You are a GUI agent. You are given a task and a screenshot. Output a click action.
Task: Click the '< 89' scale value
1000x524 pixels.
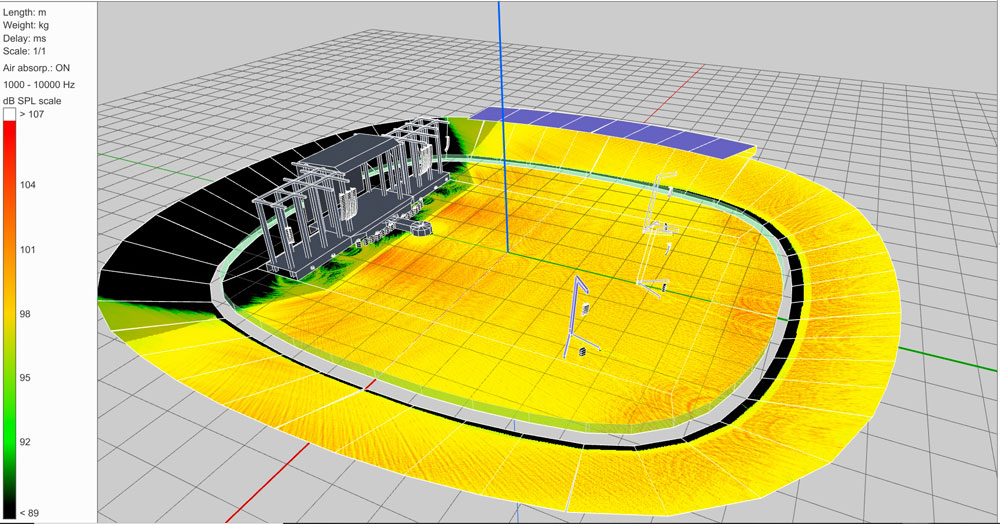(x=29, y=513)
